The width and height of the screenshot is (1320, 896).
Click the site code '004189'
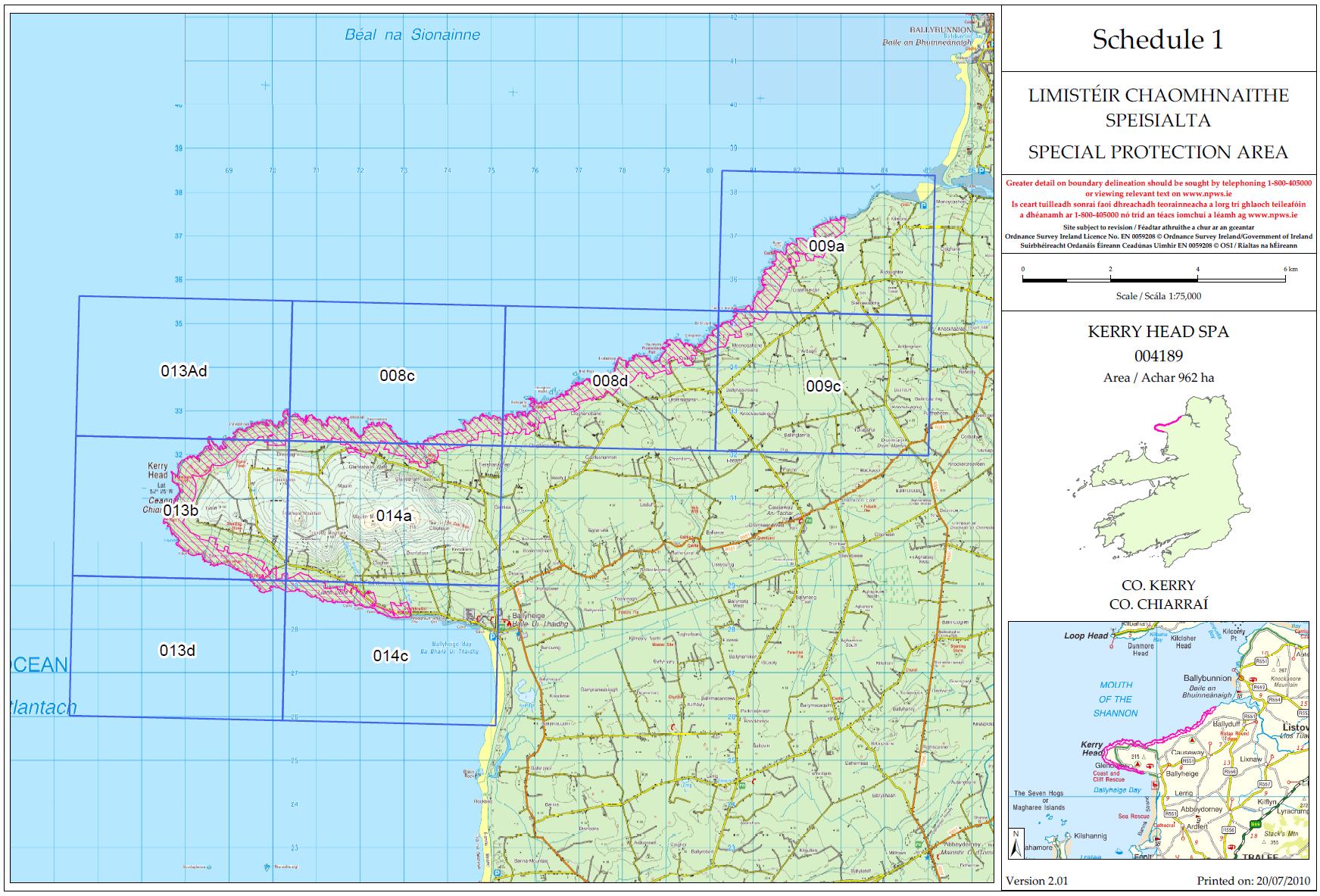pos(1158,356)
